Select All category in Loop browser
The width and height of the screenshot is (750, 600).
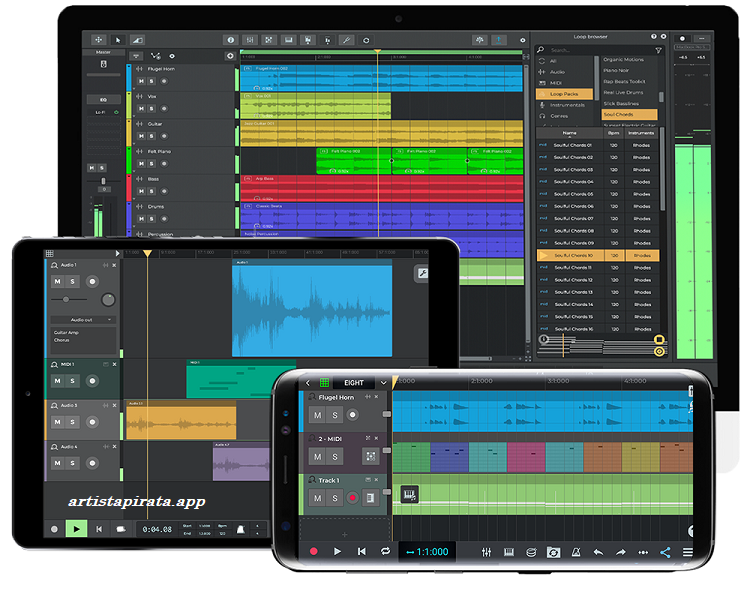[564, 61]
